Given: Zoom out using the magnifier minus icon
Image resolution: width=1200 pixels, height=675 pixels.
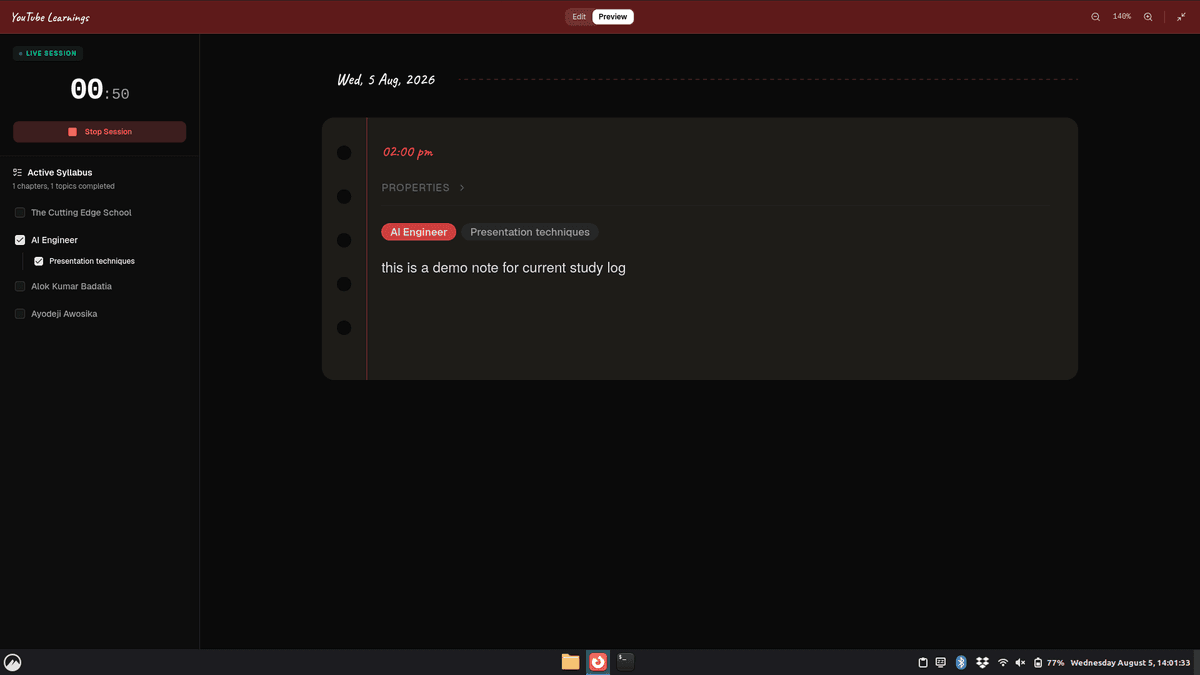Looking at the screenshot, I should [1096, 17].
